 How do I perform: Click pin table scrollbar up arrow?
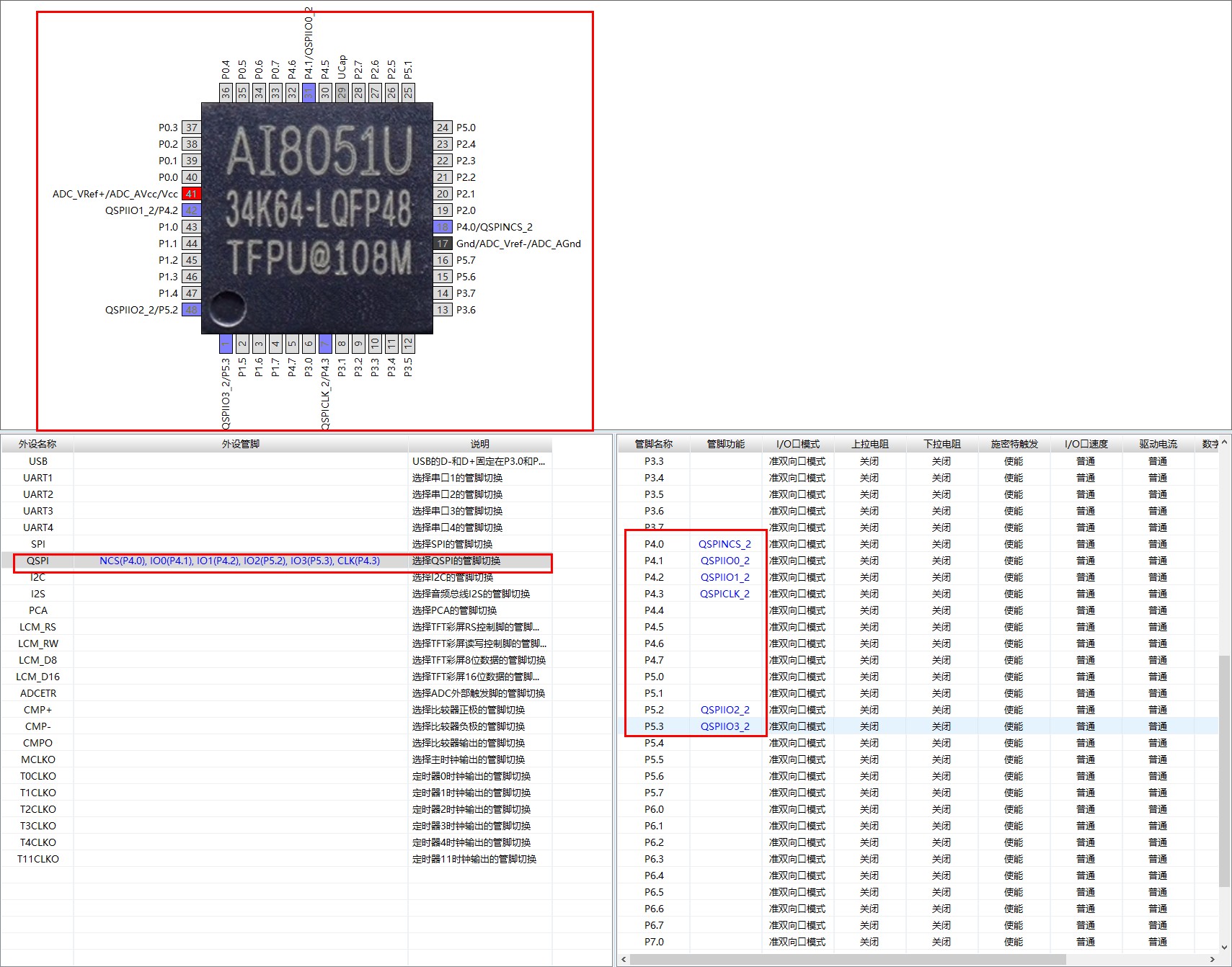(x=1224, y=443)
